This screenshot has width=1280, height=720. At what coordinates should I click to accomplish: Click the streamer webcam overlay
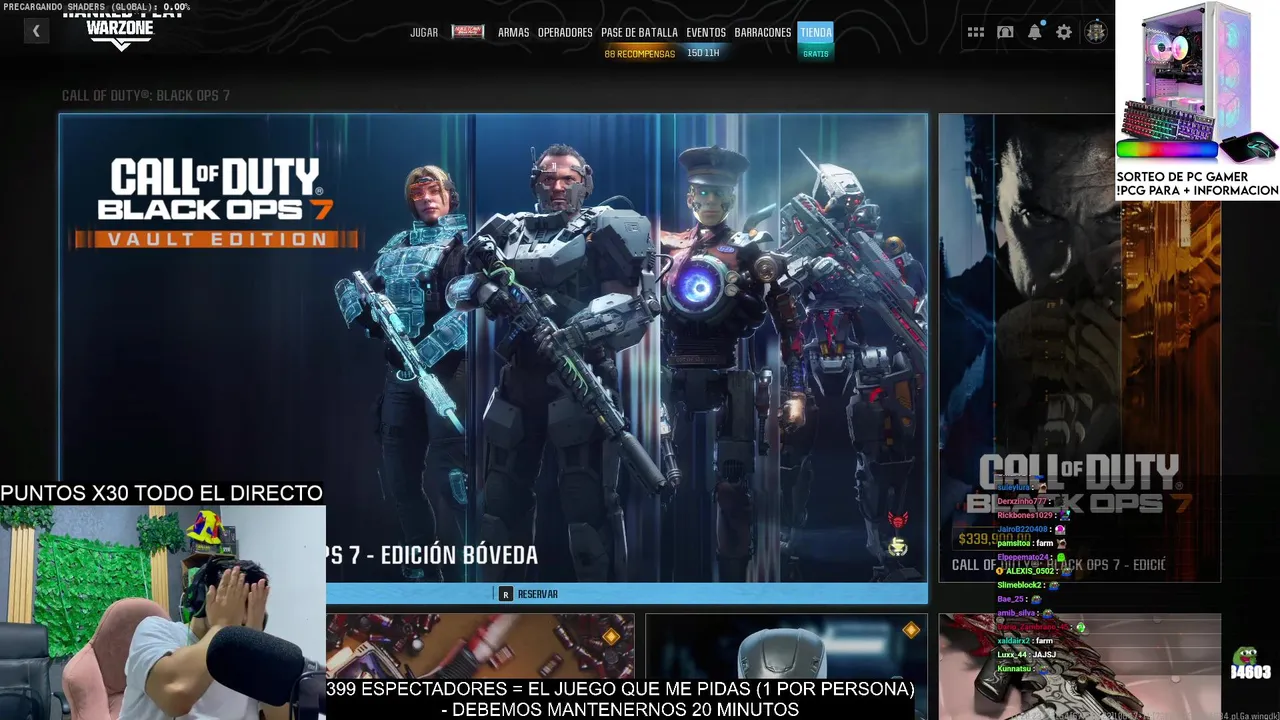coord(163,612)
